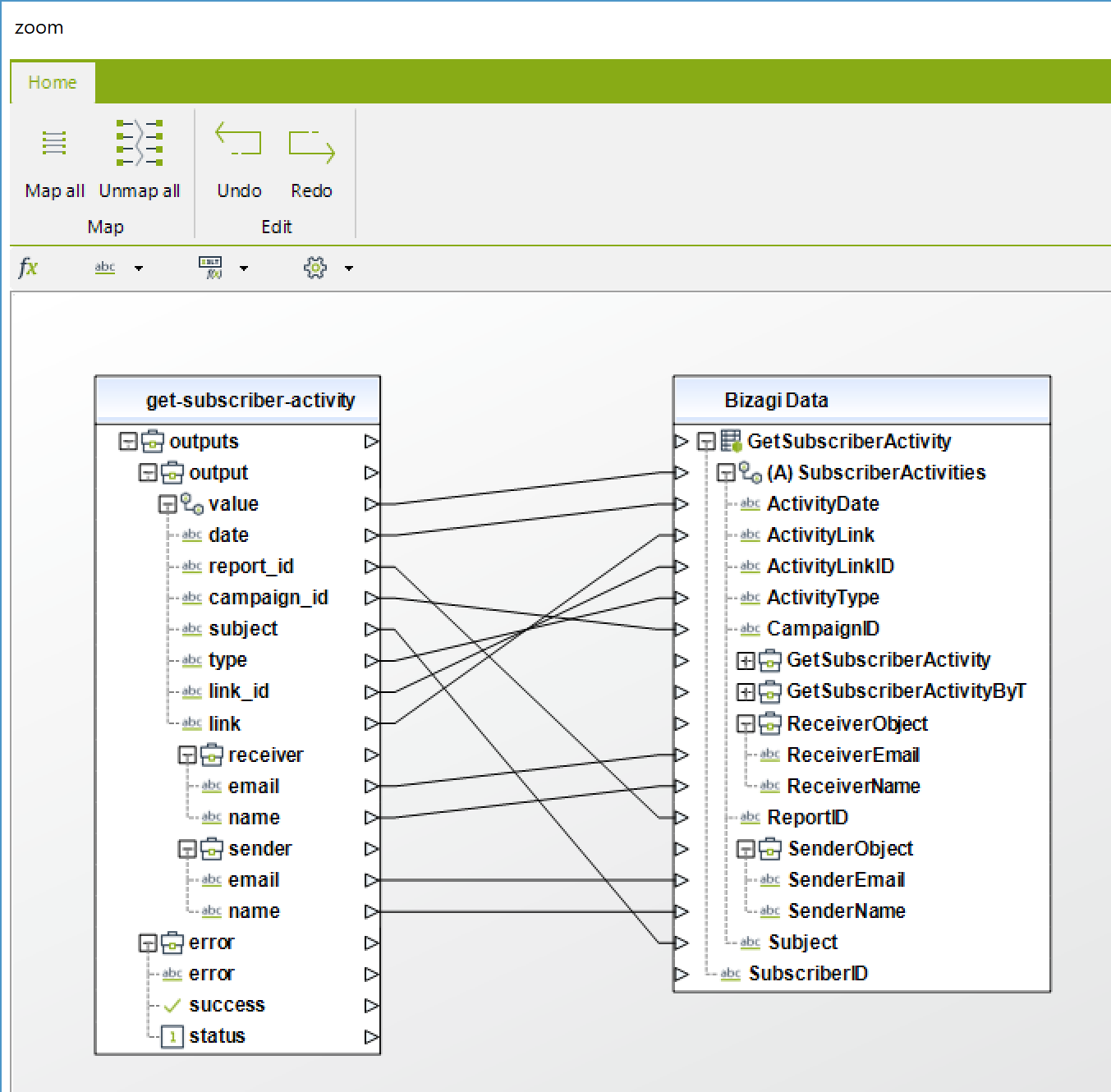Click the SenderObject entity icon

coord(770,848)
